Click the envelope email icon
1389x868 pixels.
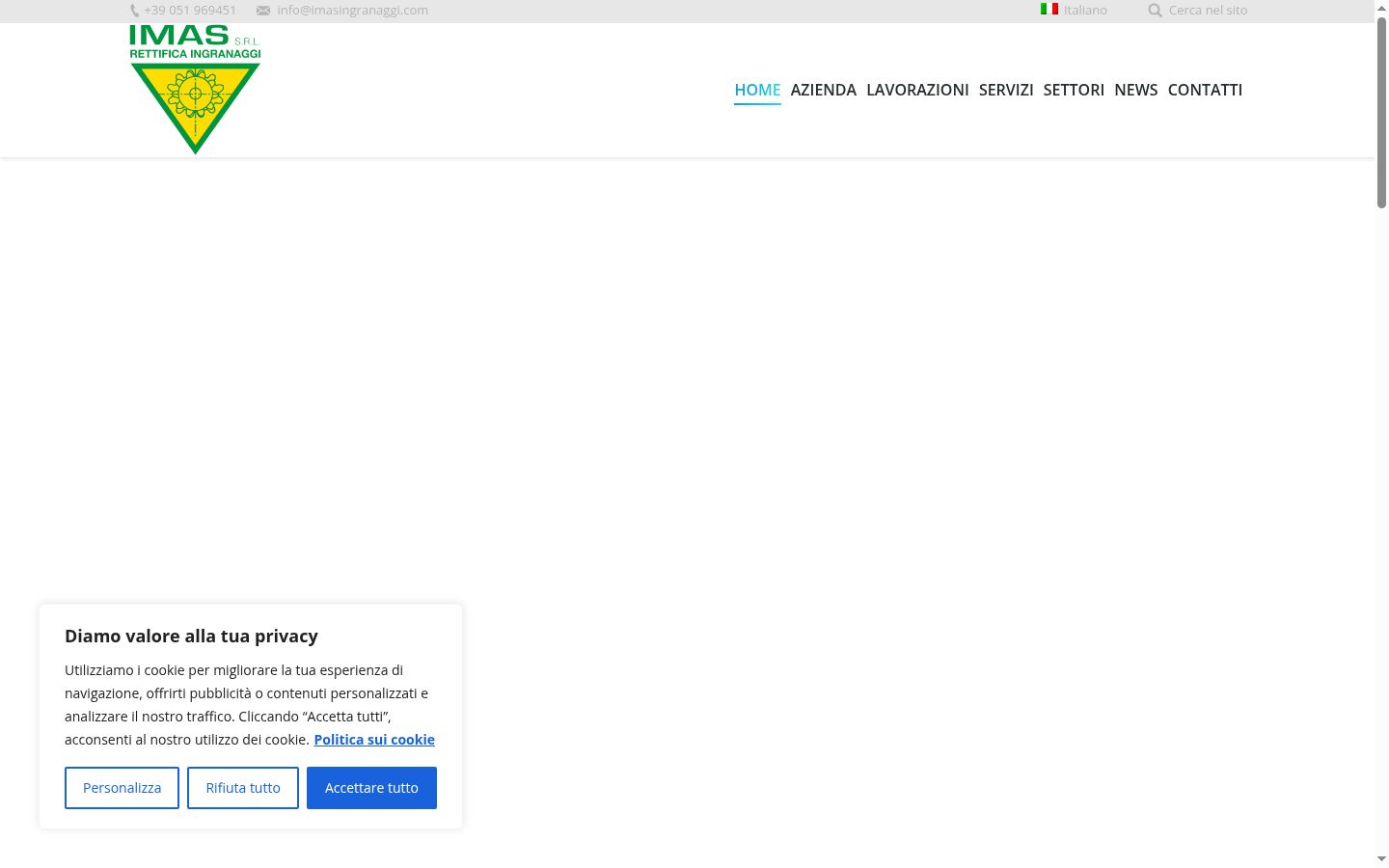coord(263,11)
